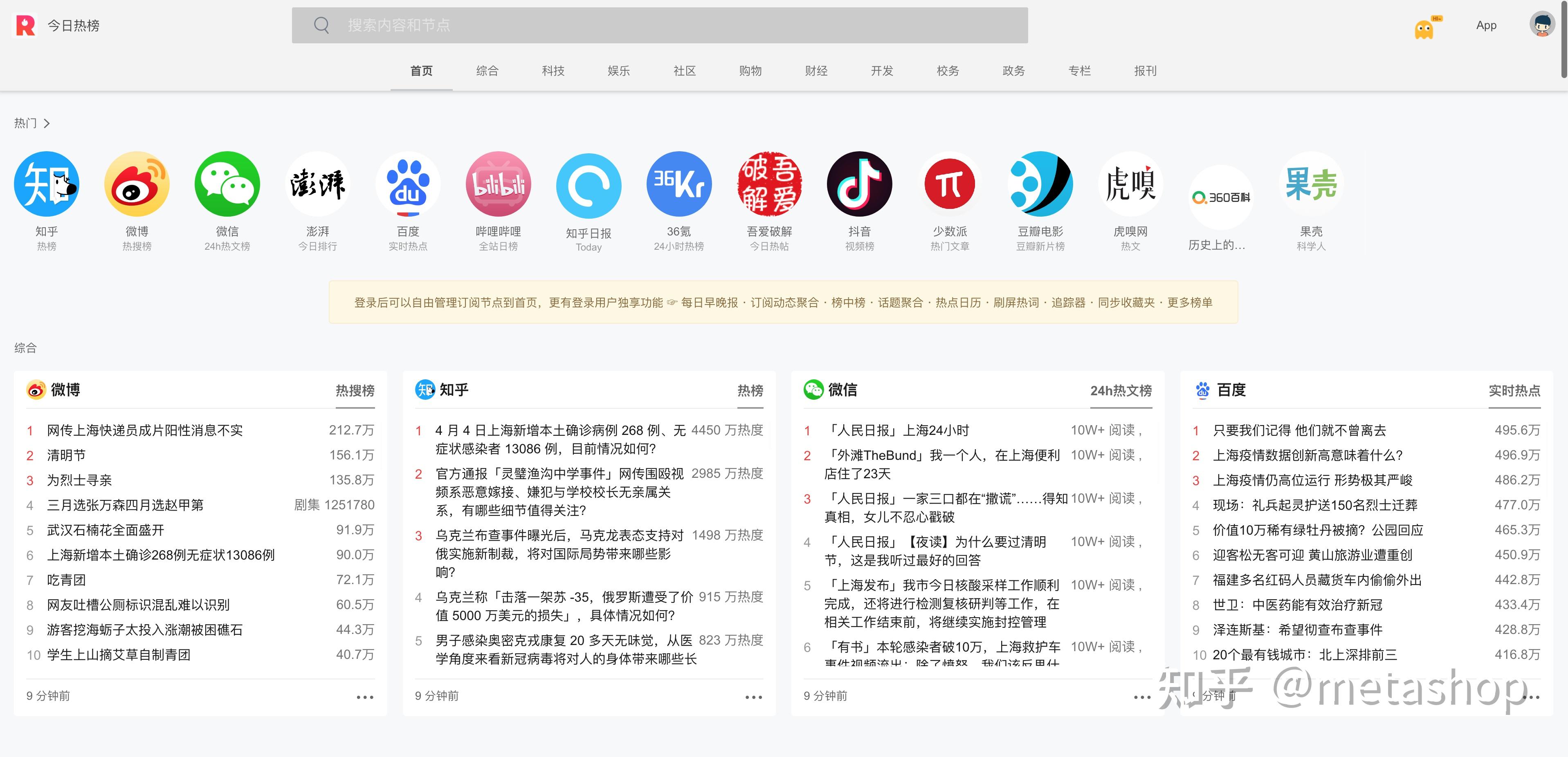Open the Douban 豆瓣电影 new films icon
The image size is (1568, 757).
click(1040, 184)
